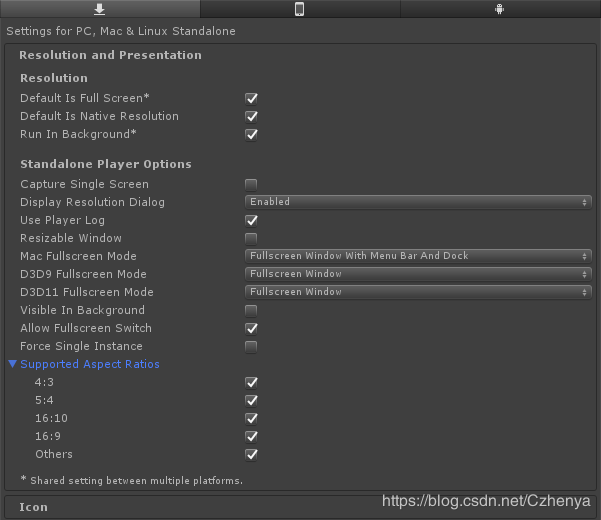
Task: Open the D3D11 Fullscreen Mode dropdown
Action: (x=419, y=292)
